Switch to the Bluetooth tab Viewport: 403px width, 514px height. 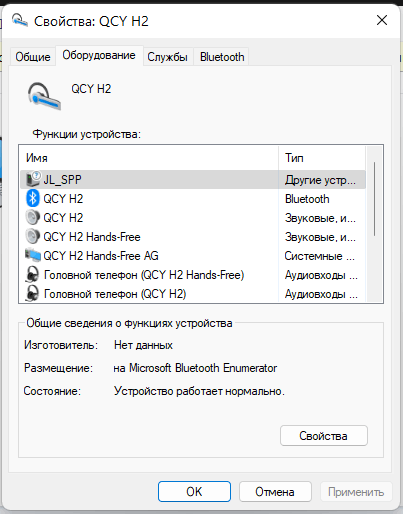[x=222, y=57]
